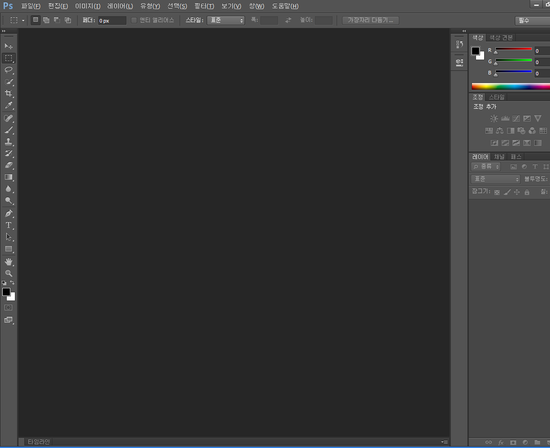Viewport: 550px width, 448px height.
Task: Open the 파일(F) menu
Action: pos(31,6)
